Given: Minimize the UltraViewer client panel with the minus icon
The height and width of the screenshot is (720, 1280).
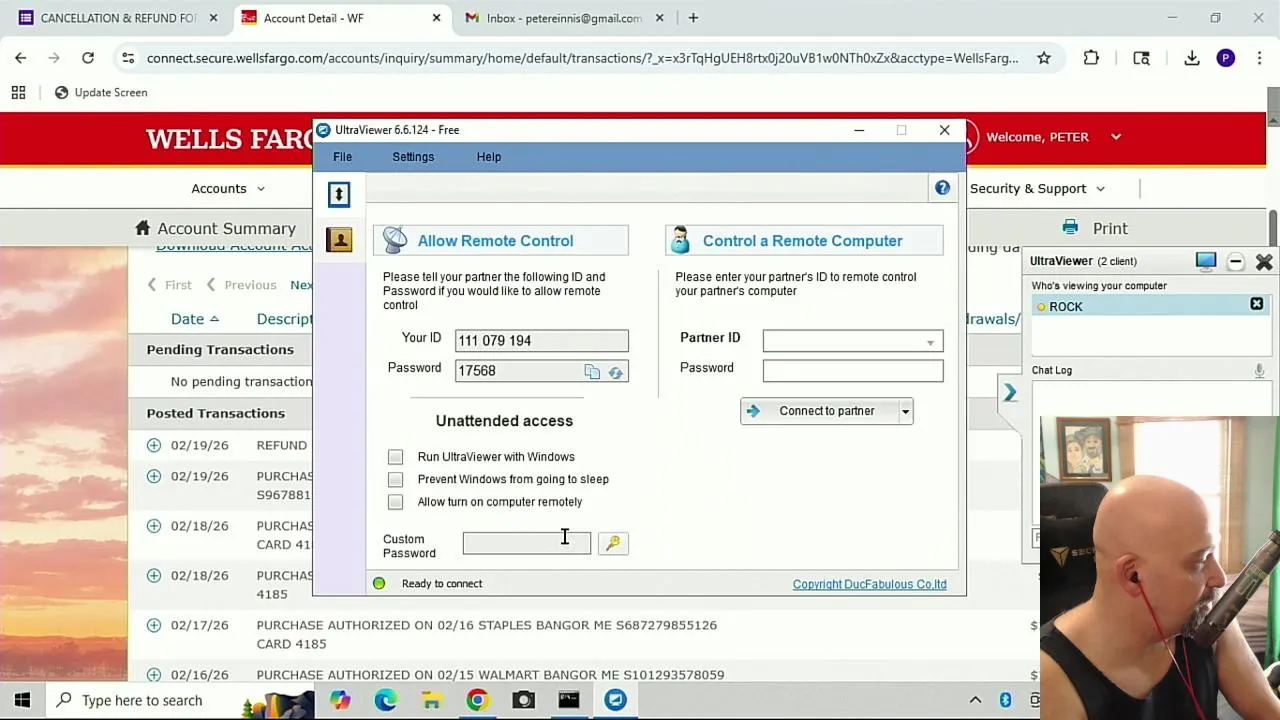Looking at the screenshot, I should [x=1236, y=262].
